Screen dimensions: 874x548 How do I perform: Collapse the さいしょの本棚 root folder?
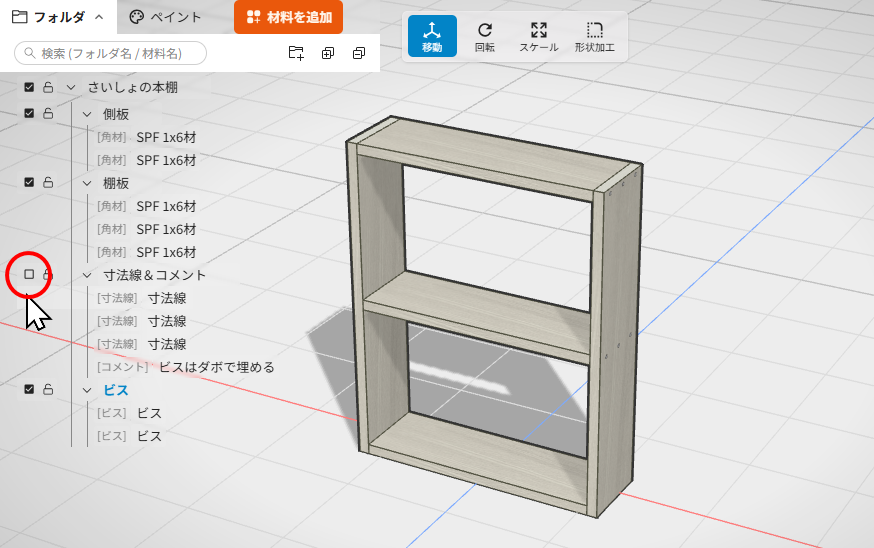click(71, 88)
